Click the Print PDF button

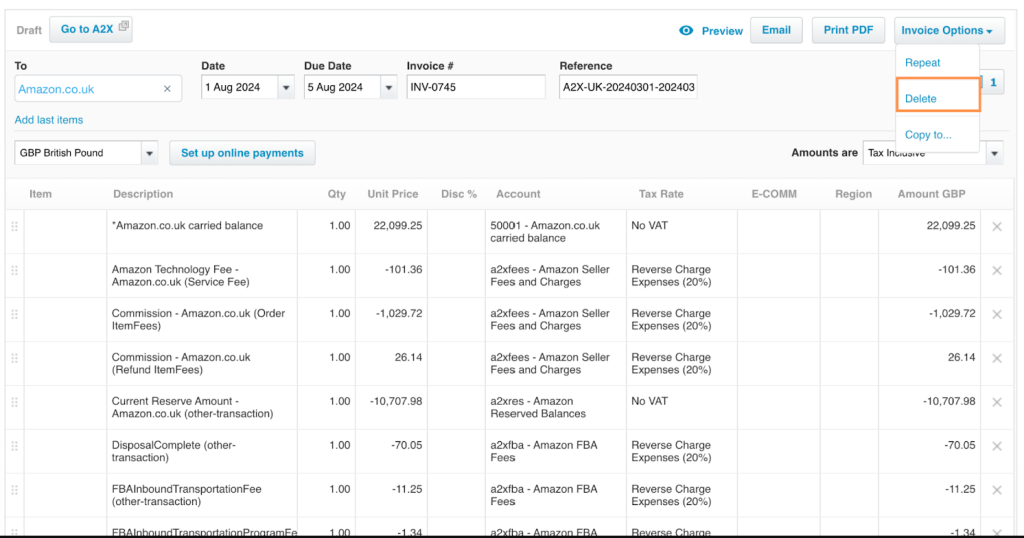pyautogui.click(x=848, y=30)
